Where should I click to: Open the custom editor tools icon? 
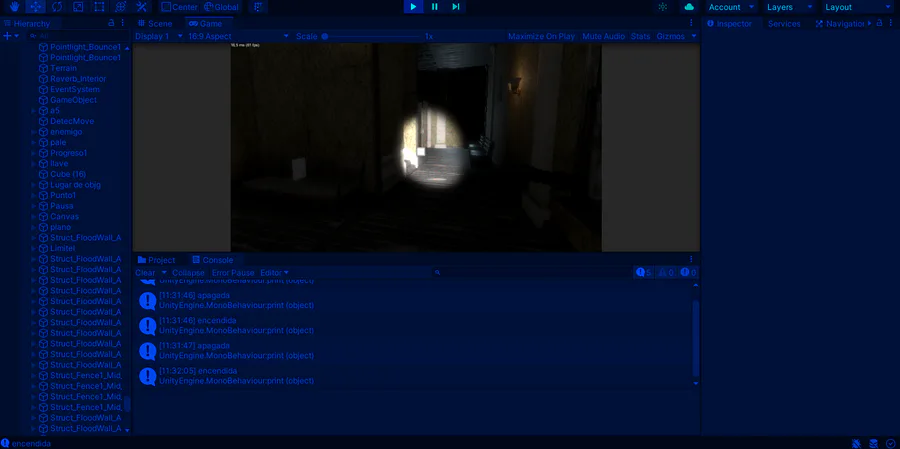click(142, 7)
